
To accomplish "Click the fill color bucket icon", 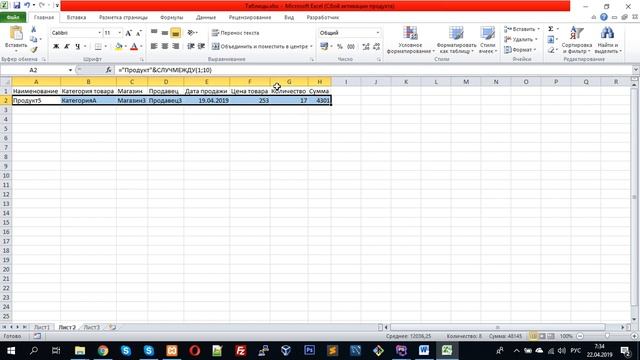I will 118,47.
